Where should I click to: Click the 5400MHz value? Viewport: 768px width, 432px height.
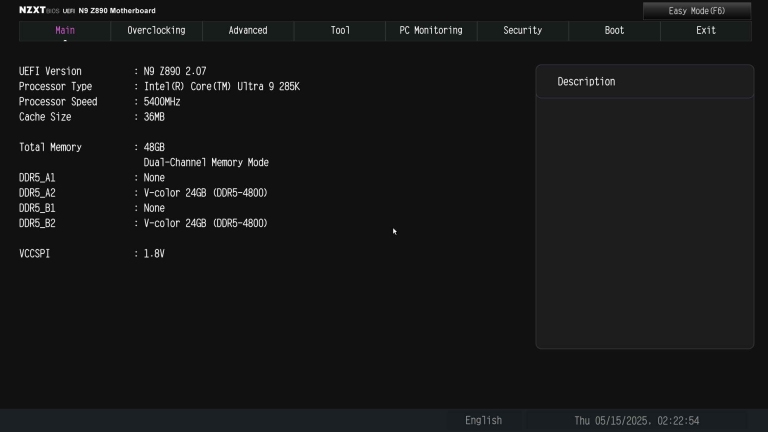(x=162, y=102)
